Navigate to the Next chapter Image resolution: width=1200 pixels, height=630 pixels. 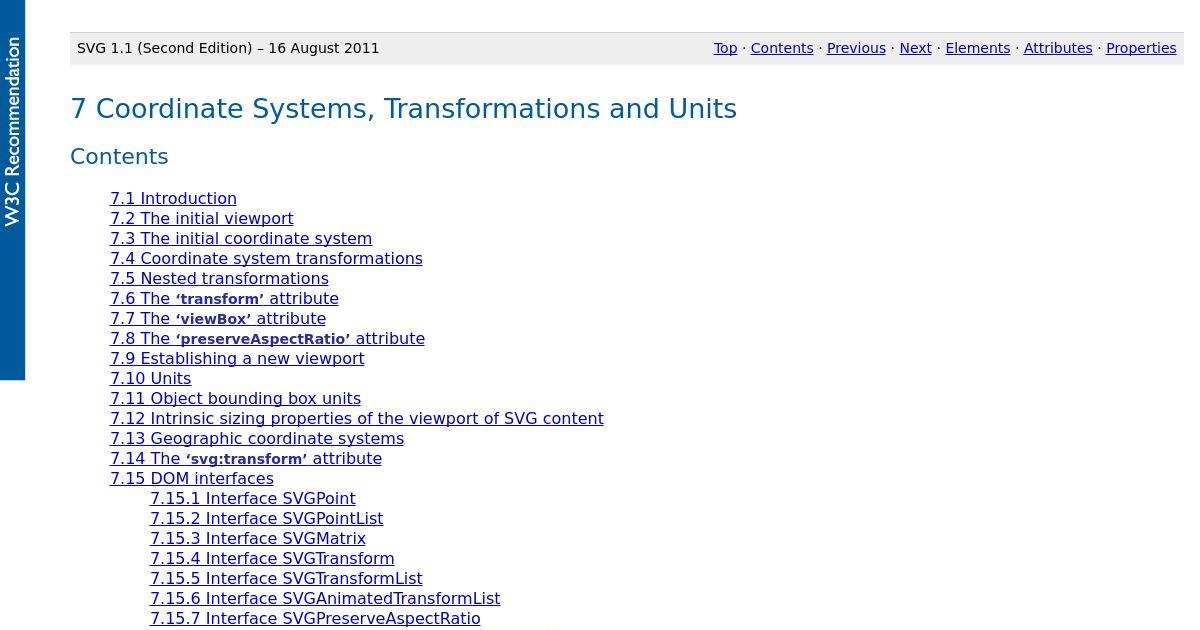pos(915,48)
